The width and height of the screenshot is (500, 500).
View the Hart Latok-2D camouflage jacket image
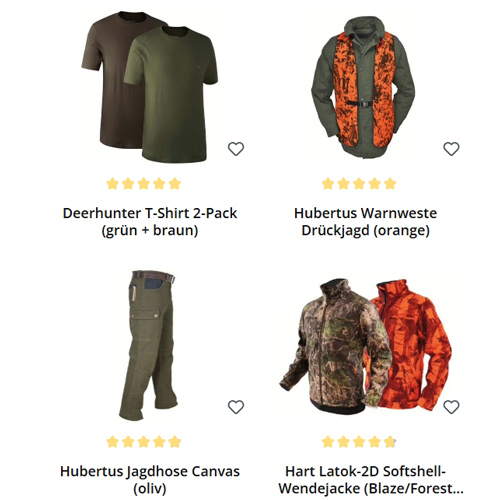click(366, 347)
